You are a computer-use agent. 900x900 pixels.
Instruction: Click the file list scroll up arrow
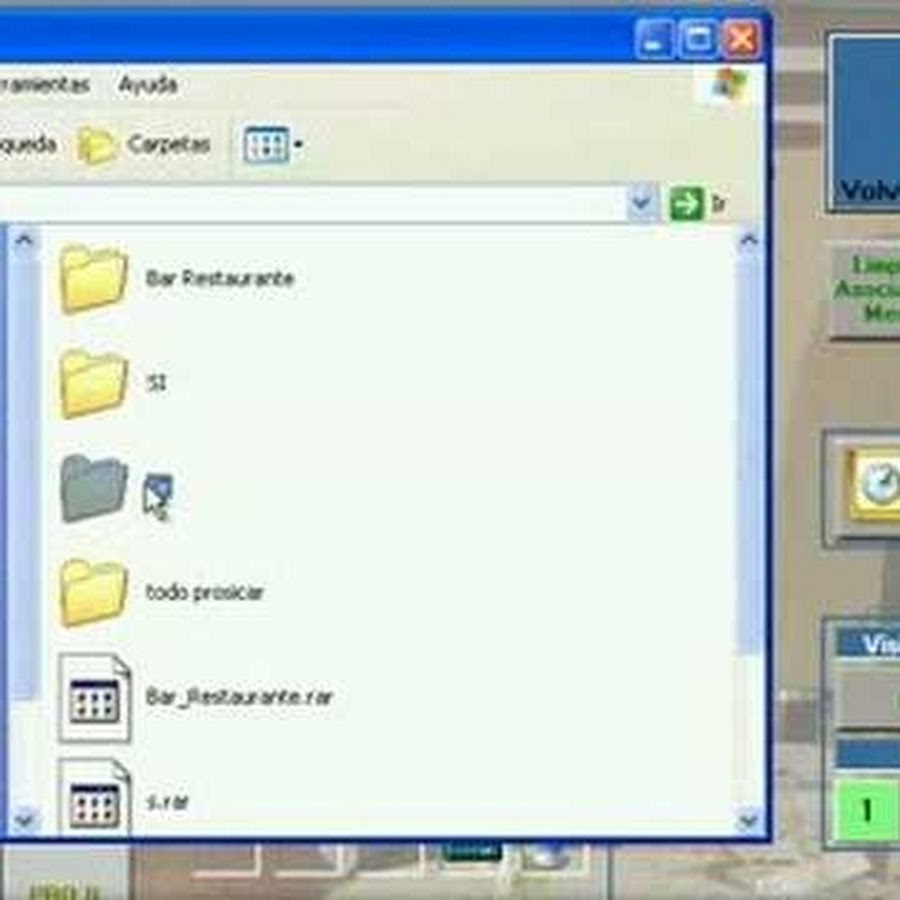[x=748, y=240]
